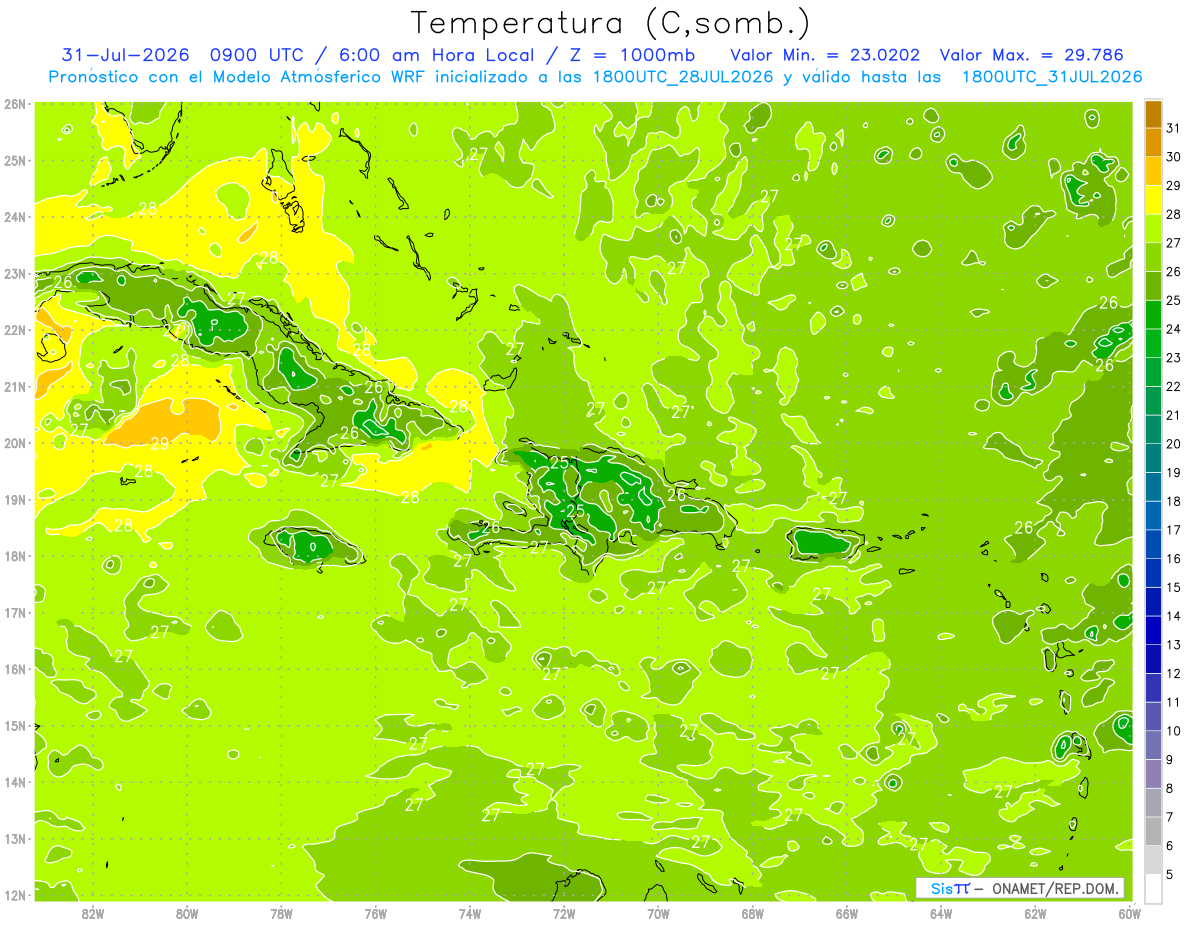Click the colorbar's lime swatch between 27 and 28
The width and height of the screenshot is (1200, 927).
coord(1153,228)
